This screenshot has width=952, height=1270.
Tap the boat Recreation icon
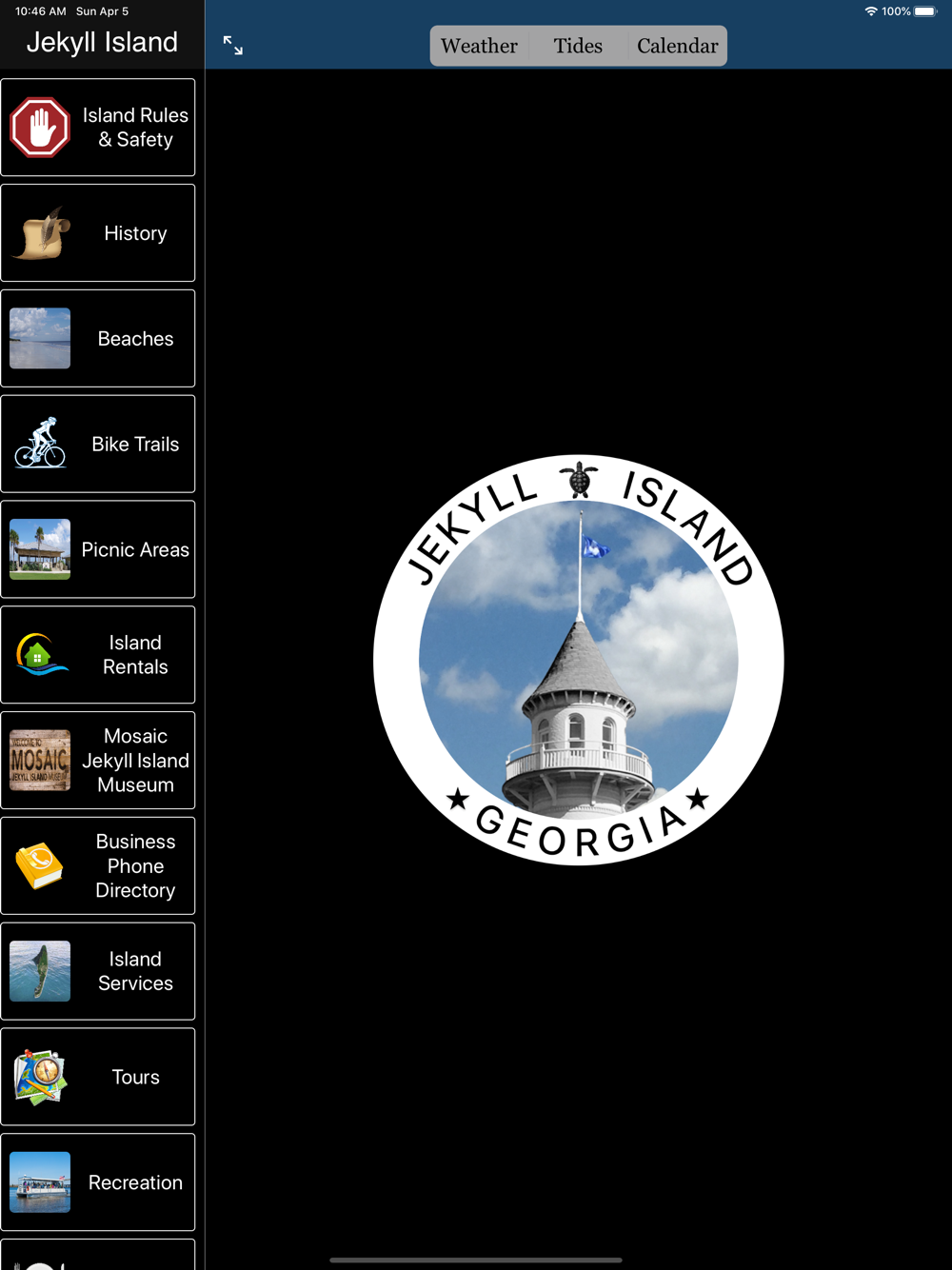[40, 1182]
